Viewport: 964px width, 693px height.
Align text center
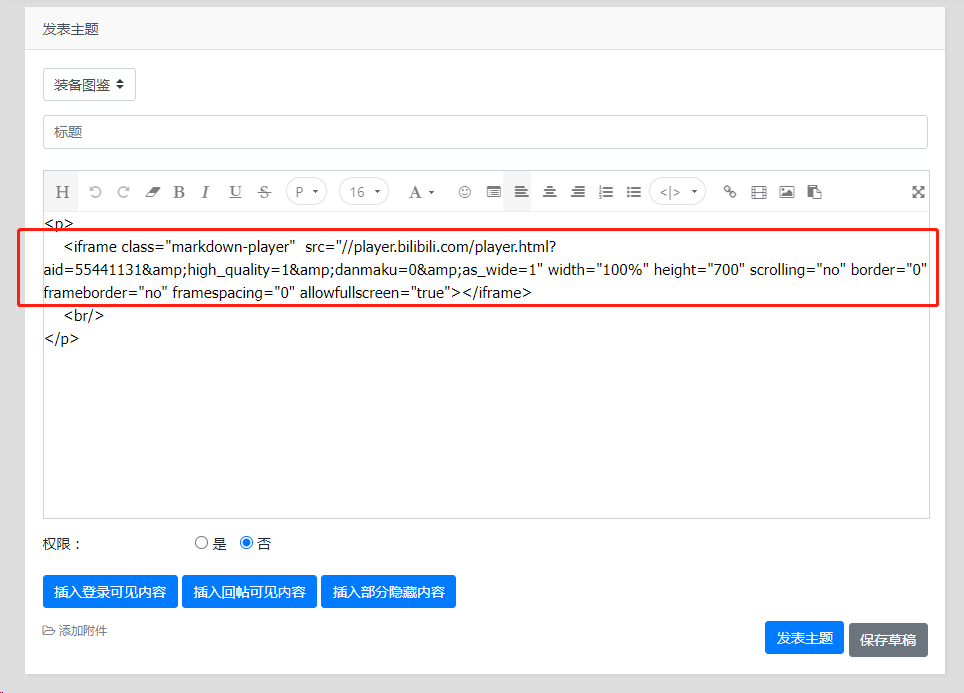click(x=549, y=192)
